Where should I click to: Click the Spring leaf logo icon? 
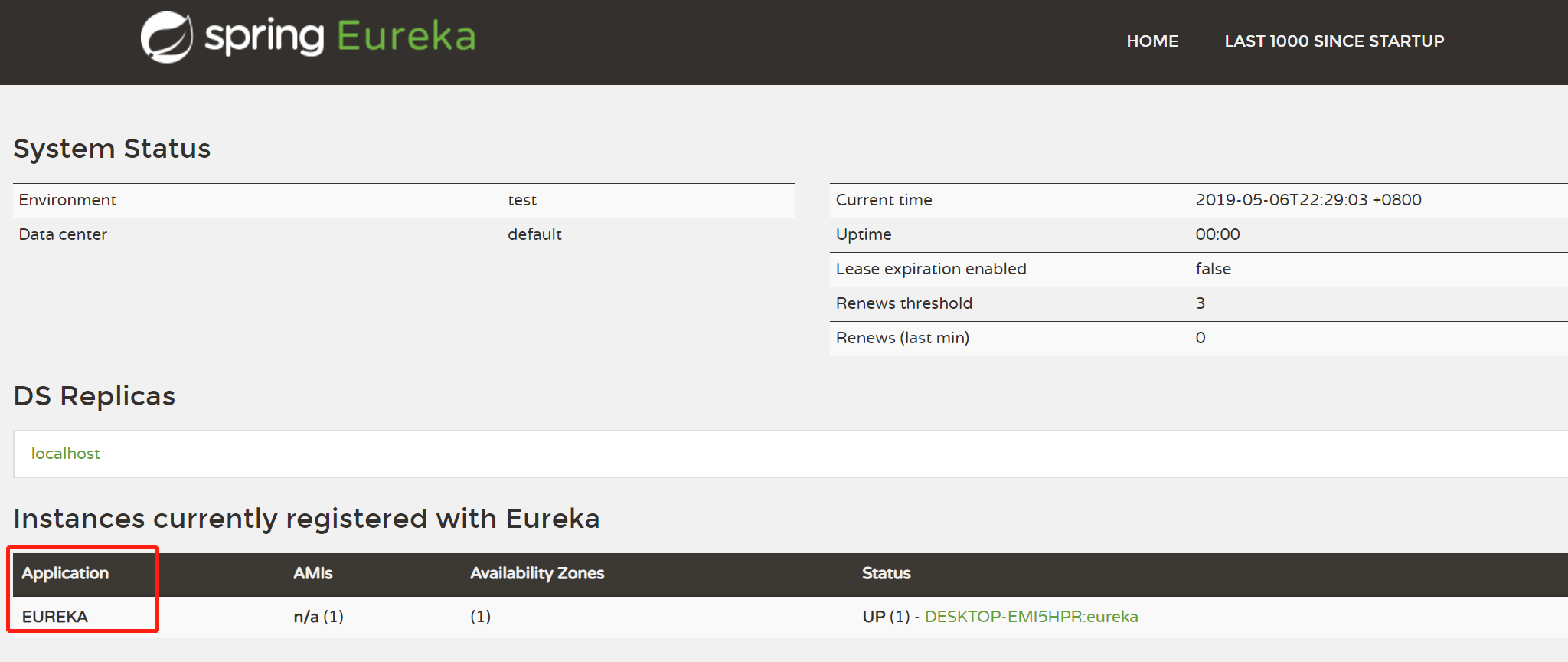pos(167,37)
